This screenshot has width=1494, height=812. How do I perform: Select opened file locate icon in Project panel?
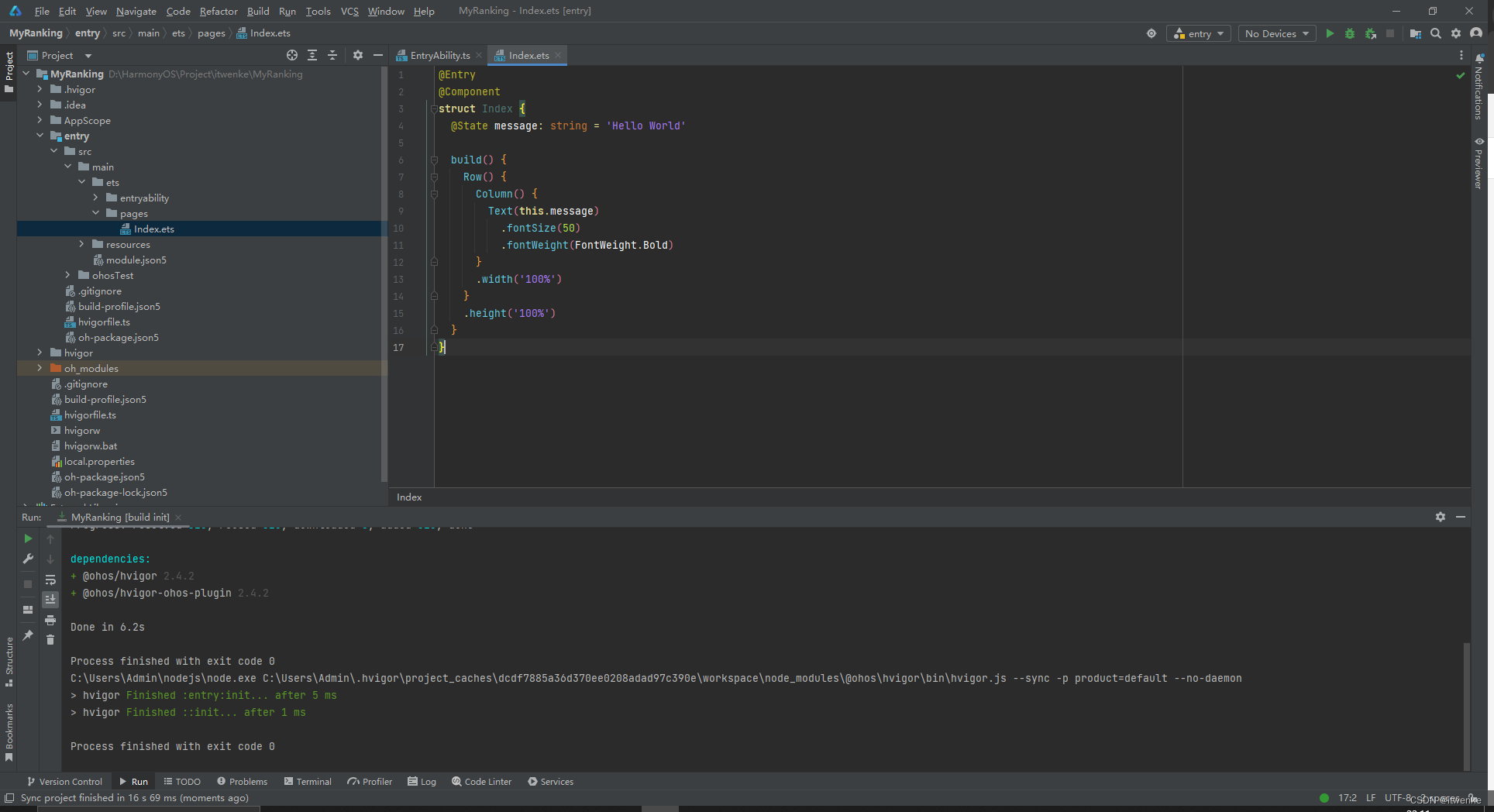291,55
